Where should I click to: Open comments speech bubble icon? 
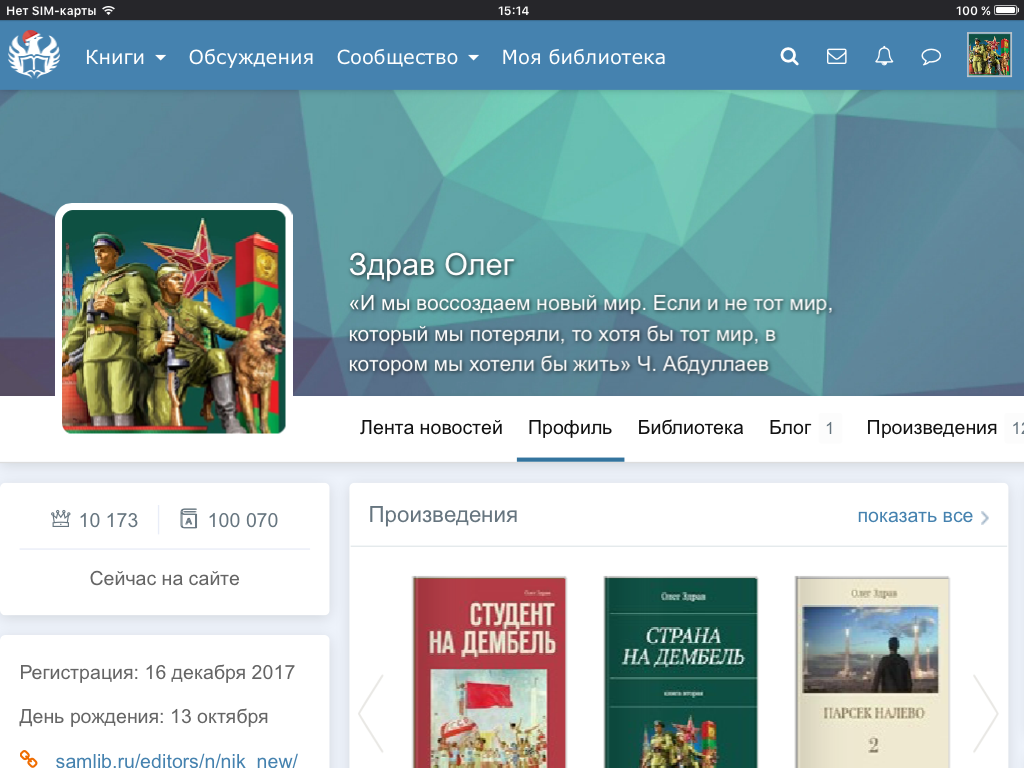931,57
